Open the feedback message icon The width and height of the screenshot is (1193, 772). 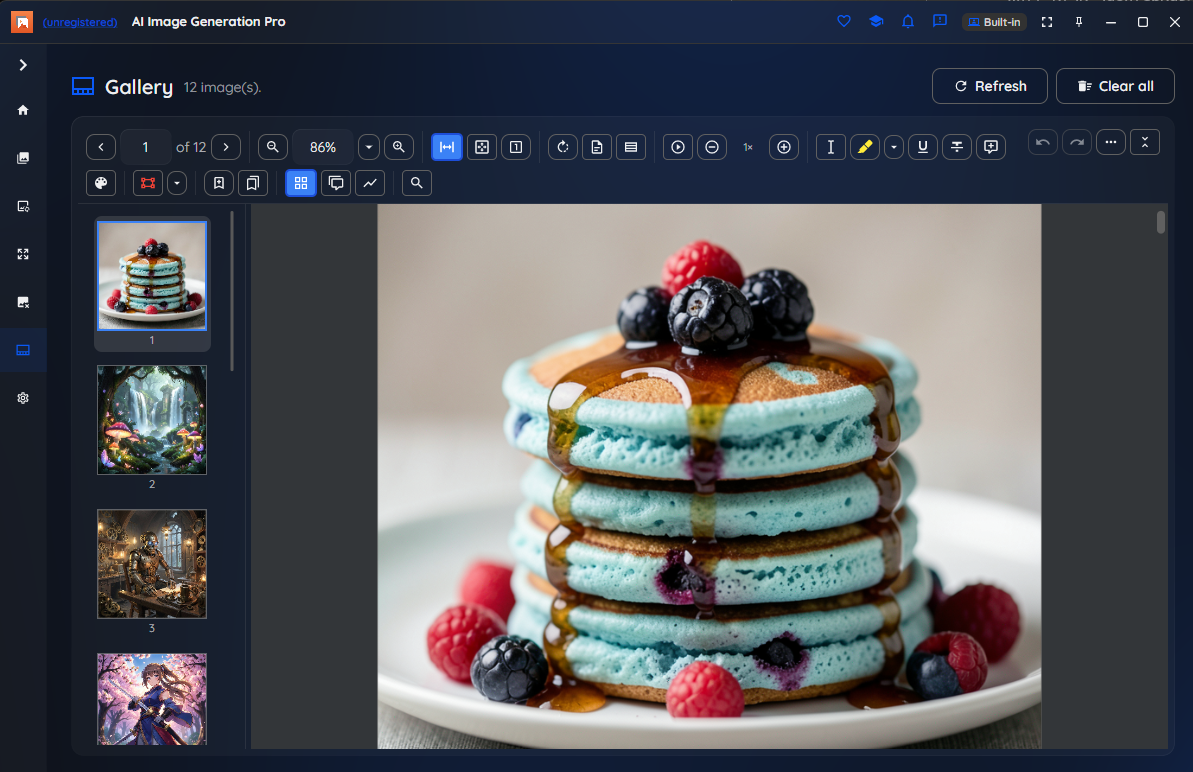click(x=940, y=21)
